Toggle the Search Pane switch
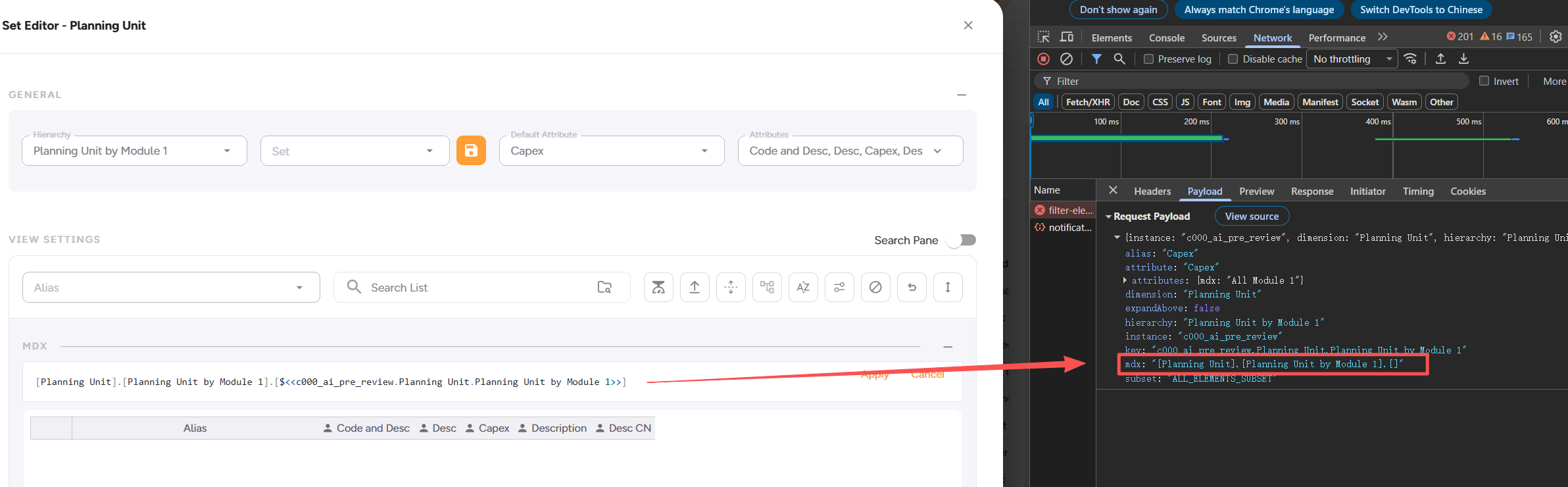Image resolution: width=1568 pixels, height=487 pixels. (x=962, y=240)
